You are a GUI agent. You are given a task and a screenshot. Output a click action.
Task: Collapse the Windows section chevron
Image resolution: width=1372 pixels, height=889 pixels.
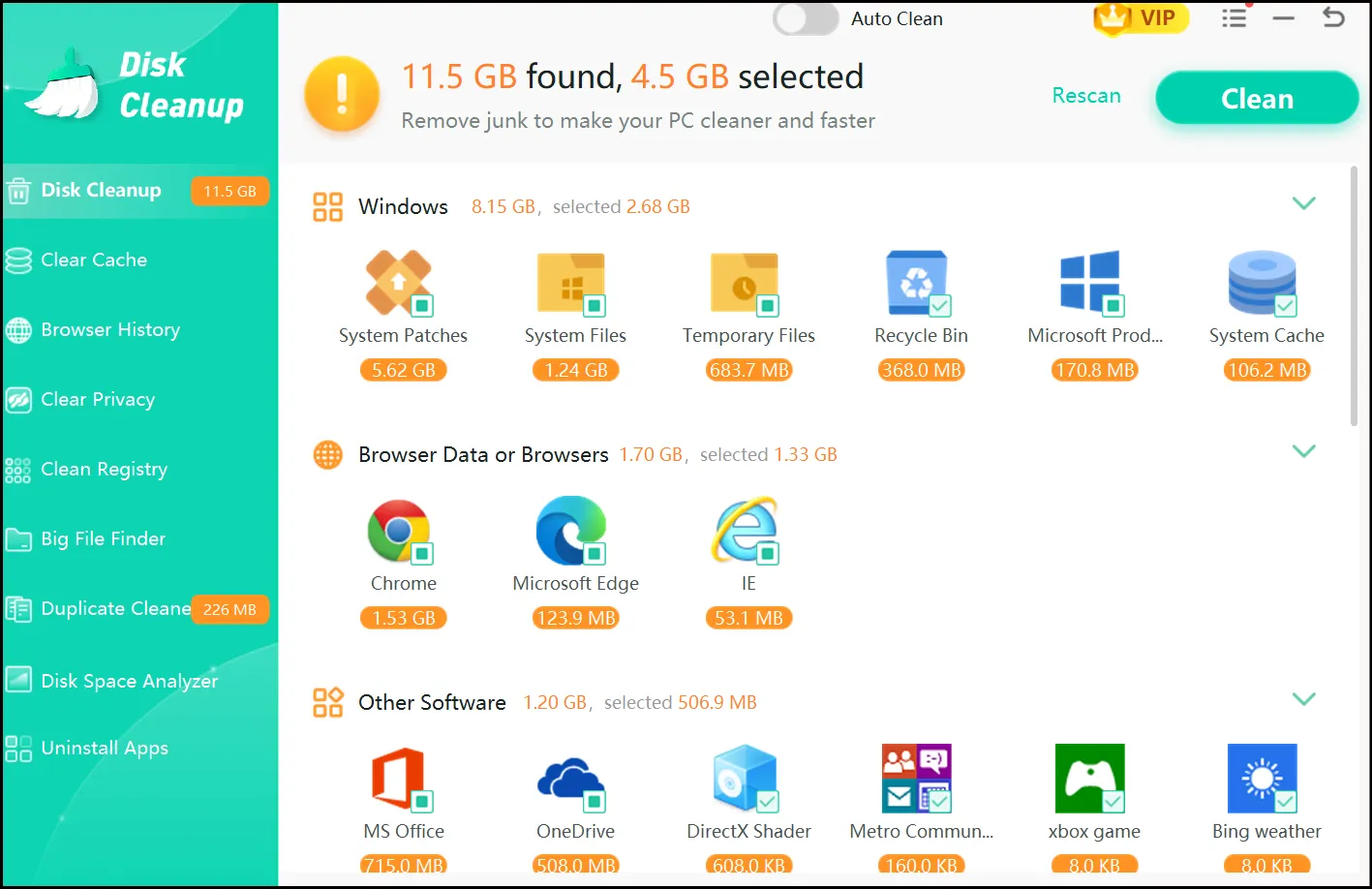1304,203
